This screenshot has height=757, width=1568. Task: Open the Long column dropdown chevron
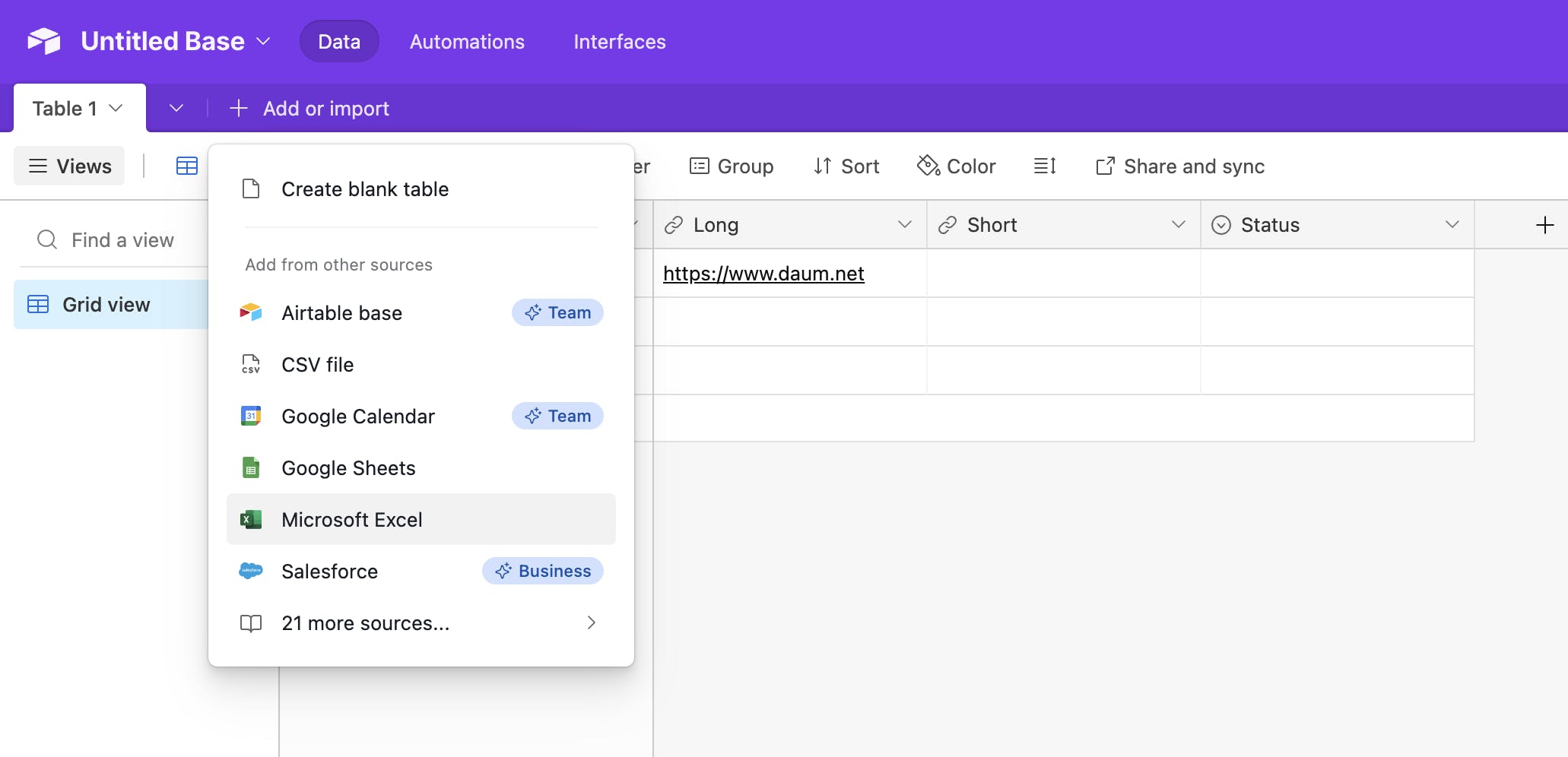[x=905, y=224]
